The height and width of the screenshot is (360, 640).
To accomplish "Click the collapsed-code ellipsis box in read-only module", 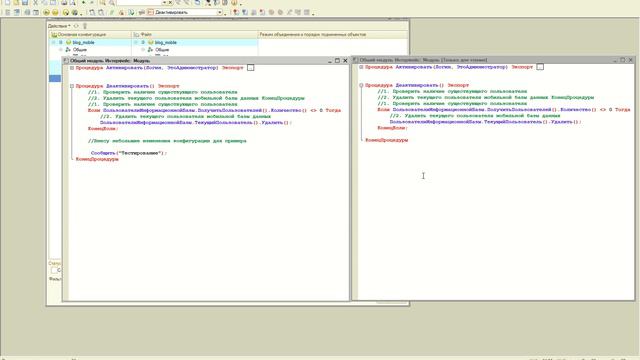I will coord(540,67).
